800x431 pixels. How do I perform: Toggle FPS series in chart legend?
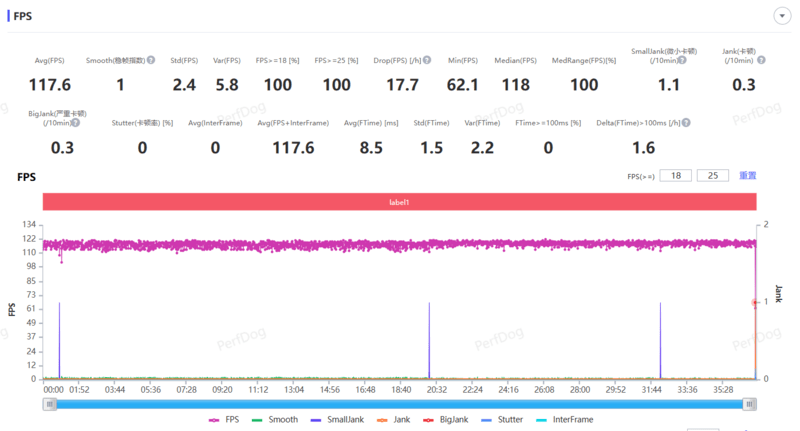[225, 421]
